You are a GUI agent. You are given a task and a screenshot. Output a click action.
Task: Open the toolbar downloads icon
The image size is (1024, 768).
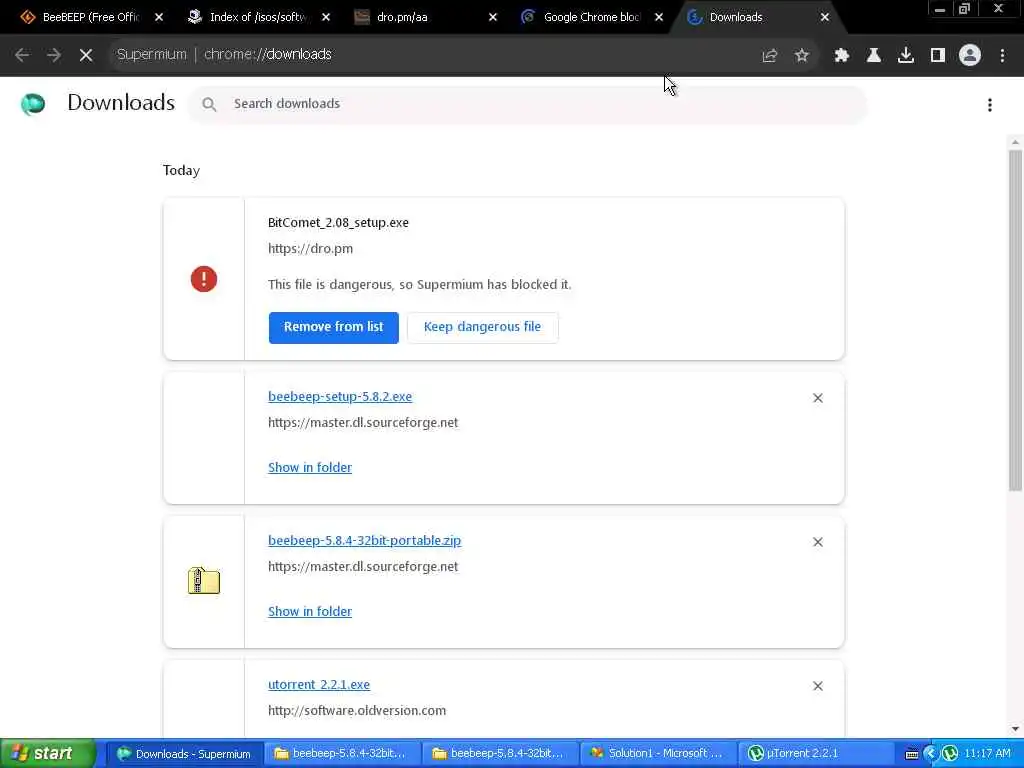tap(906, 55)
